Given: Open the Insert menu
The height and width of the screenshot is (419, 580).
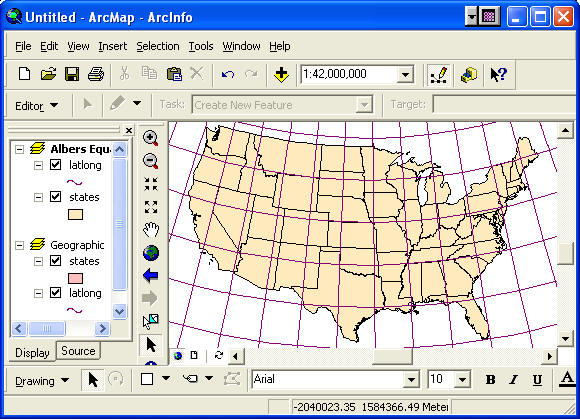Looking at the screenshot, I should [112, 46].
